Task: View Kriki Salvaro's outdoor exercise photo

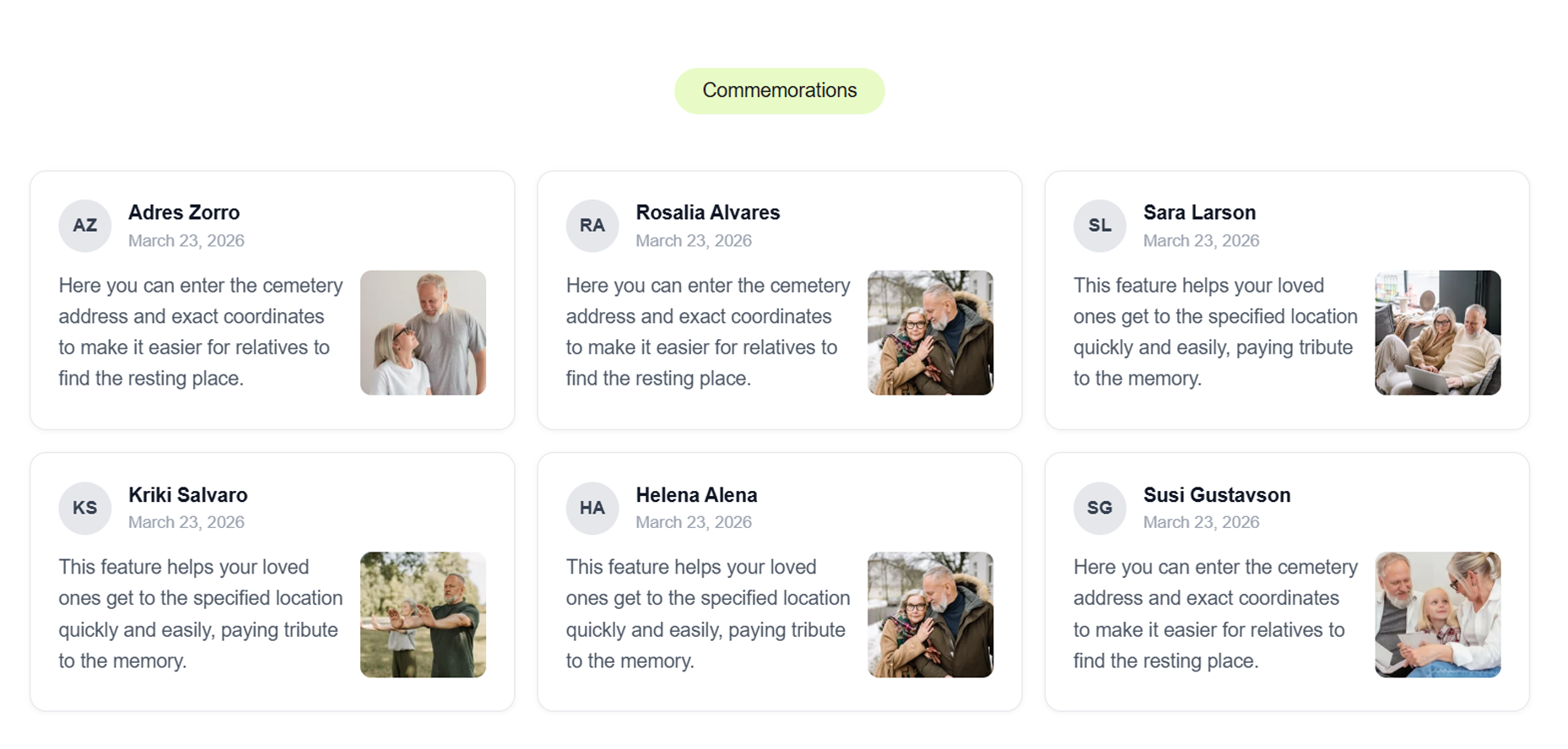Action: coord(423,615)
